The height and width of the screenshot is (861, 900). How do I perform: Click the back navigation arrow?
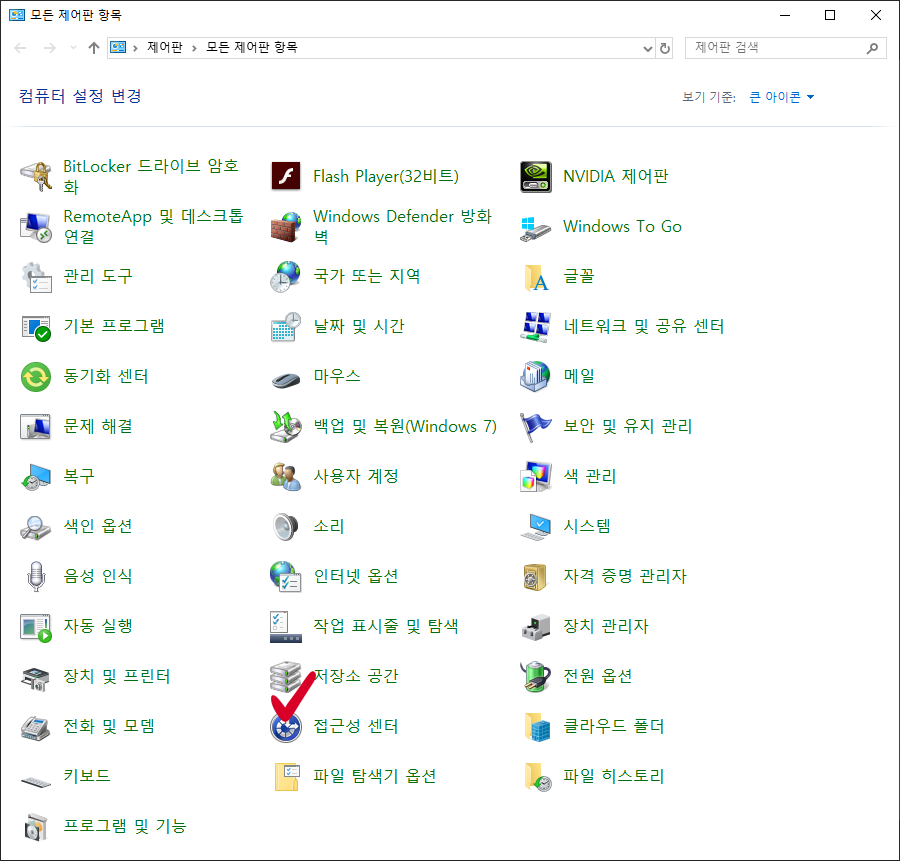(20, 48)
